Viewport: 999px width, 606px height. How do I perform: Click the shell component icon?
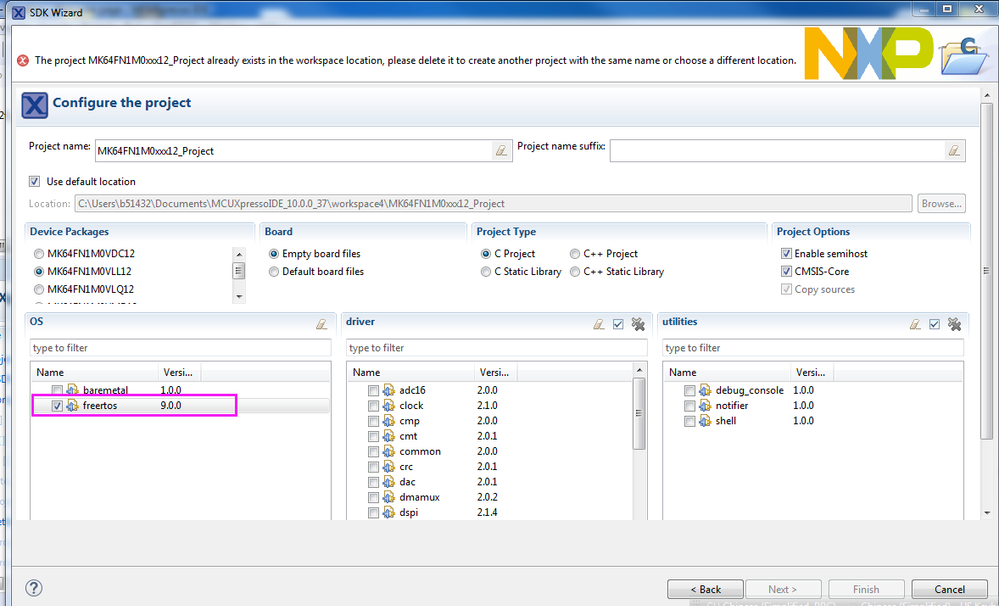coord(705,421)
